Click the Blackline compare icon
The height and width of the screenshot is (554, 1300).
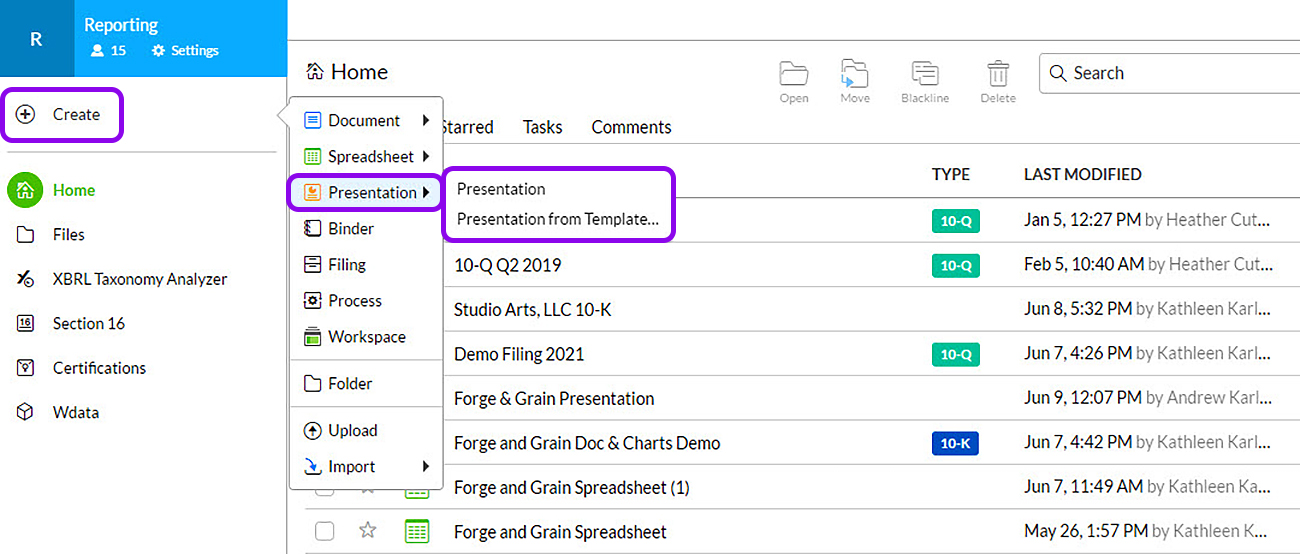924,76
